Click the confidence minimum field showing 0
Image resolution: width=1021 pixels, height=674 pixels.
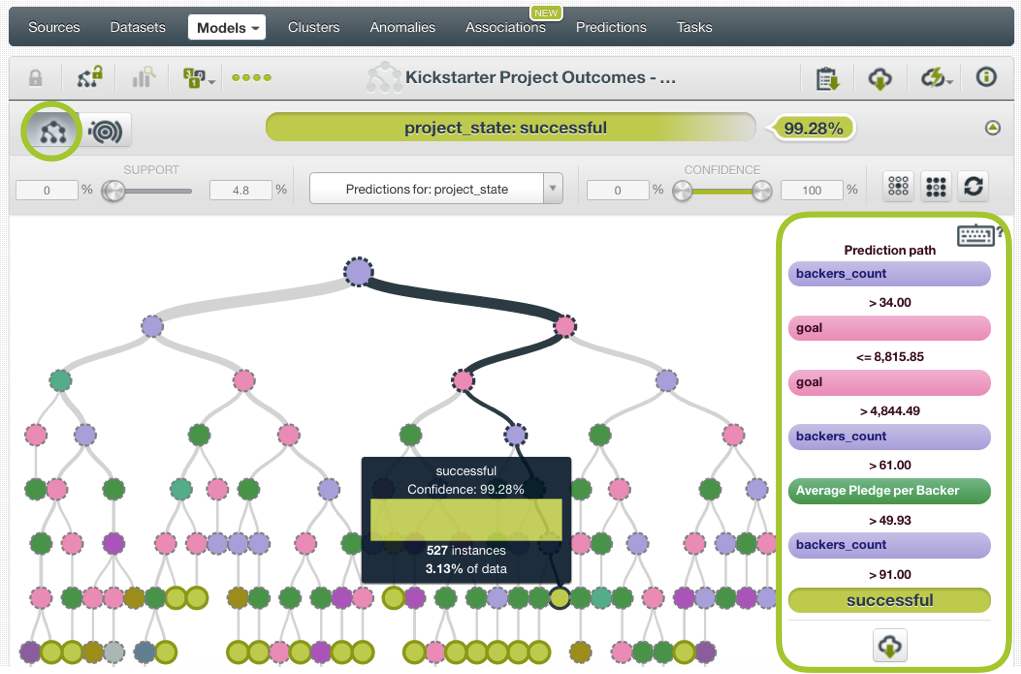coord(617,190)
